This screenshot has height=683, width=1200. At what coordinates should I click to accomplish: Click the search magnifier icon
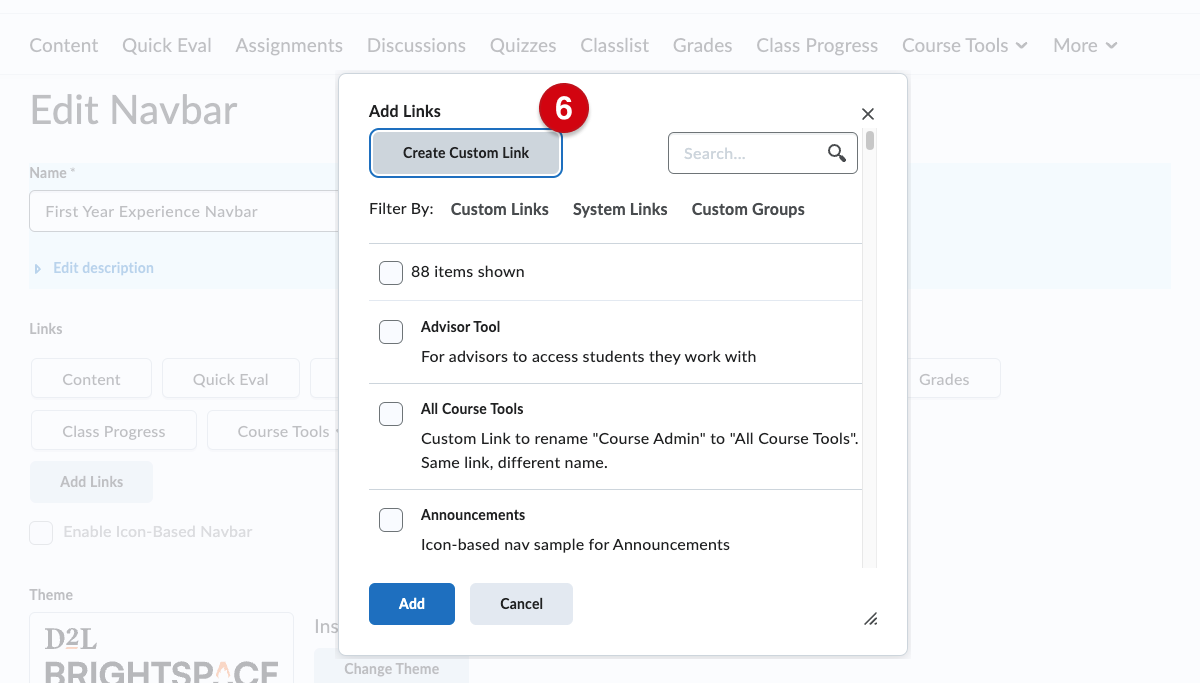(837, 153)
